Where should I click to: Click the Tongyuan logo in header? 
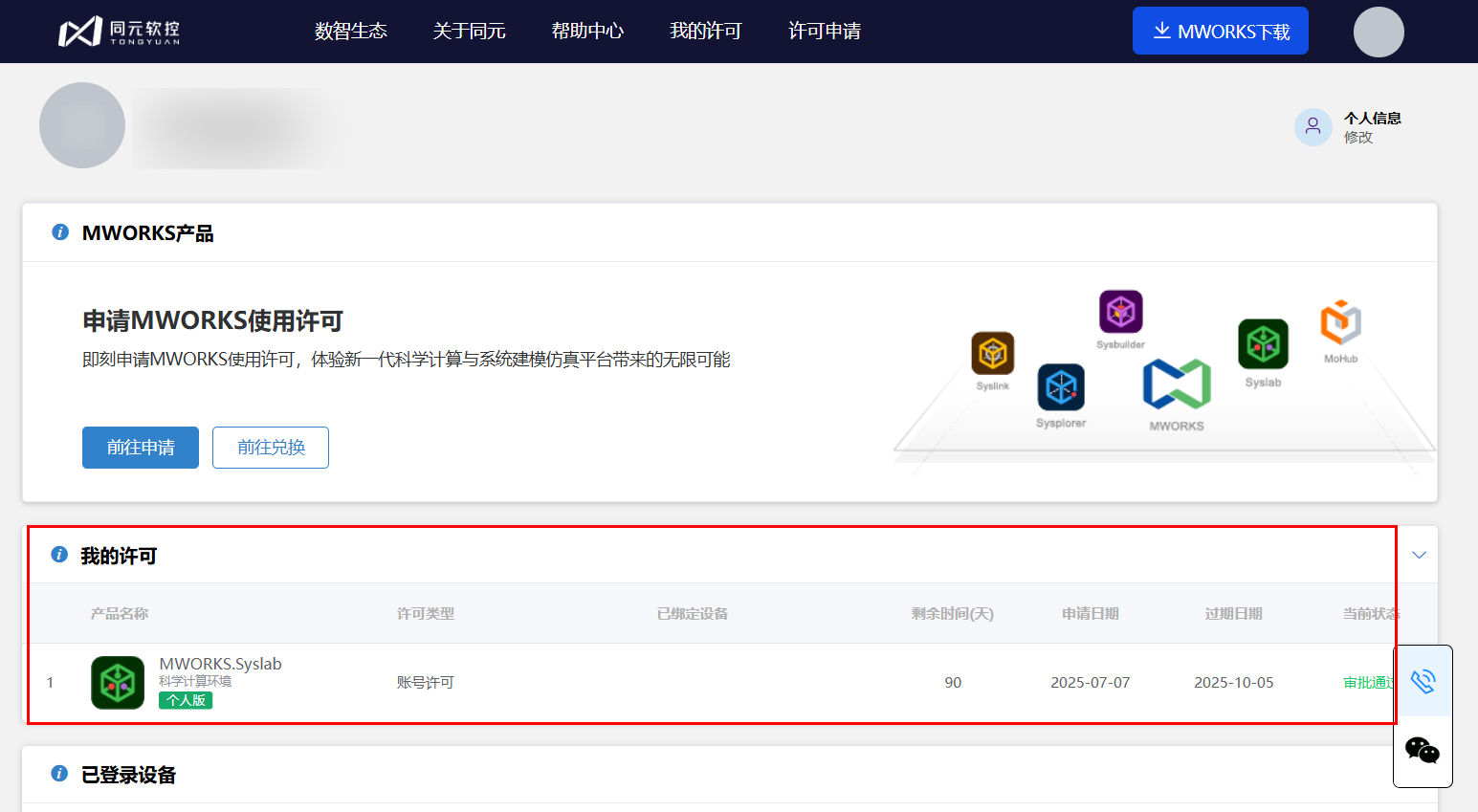pos(119,32)
